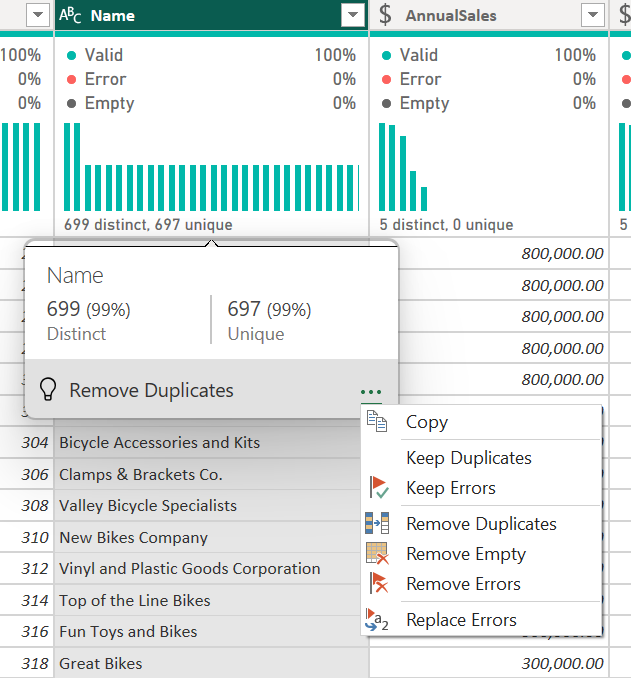The width and height of the screenshot is (631, 678).
Task: Select Keep Duplicates menu option
Action: pos(468,458)
